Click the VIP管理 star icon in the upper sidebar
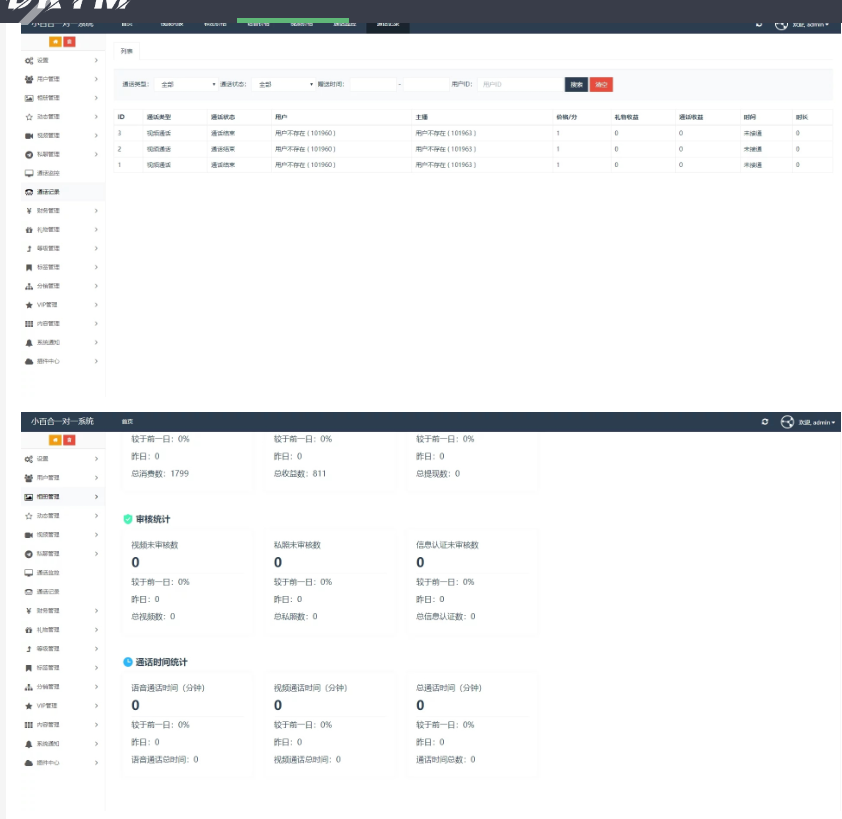 29,305
